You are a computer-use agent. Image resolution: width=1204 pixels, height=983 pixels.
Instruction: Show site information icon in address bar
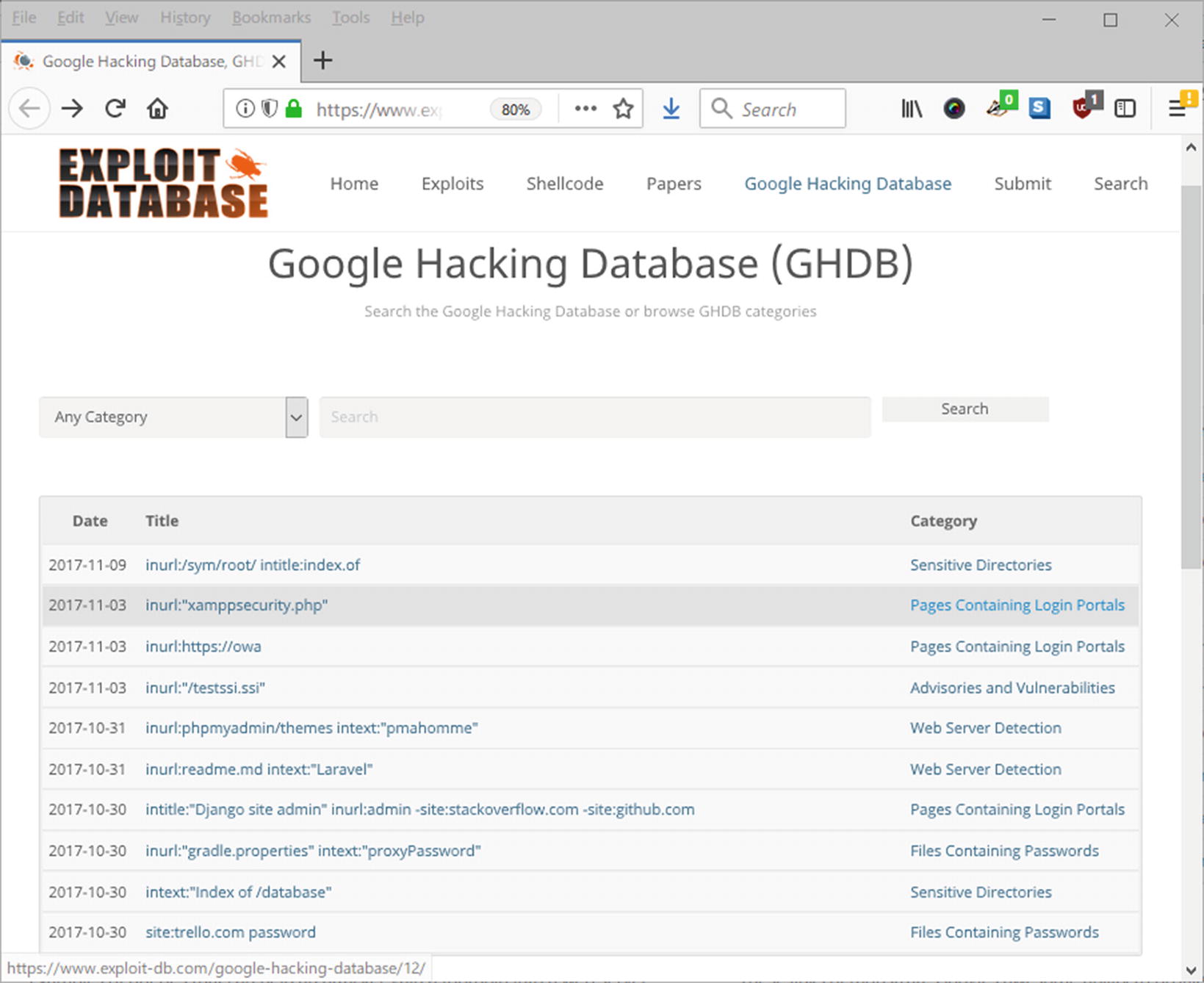(x=245, y=109)
